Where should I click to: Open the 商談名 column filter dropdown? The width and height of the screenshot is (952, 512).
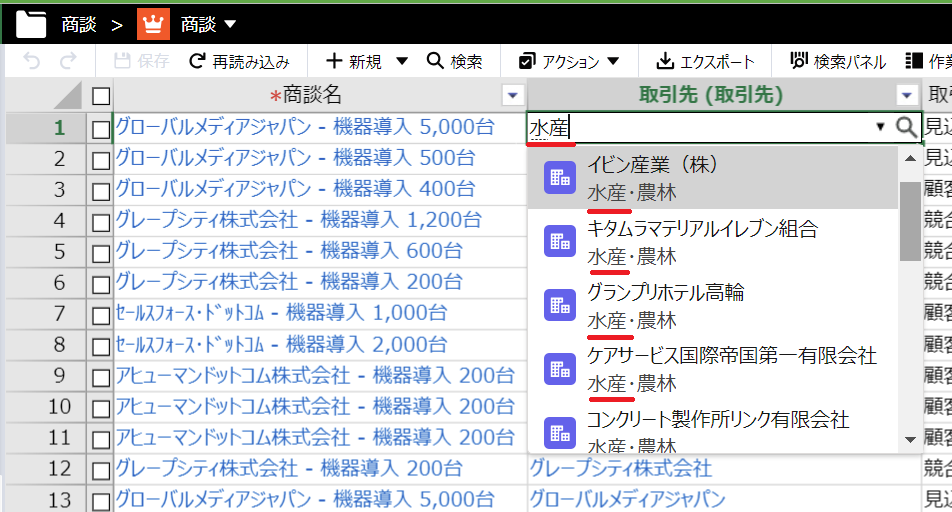(512, 95)
